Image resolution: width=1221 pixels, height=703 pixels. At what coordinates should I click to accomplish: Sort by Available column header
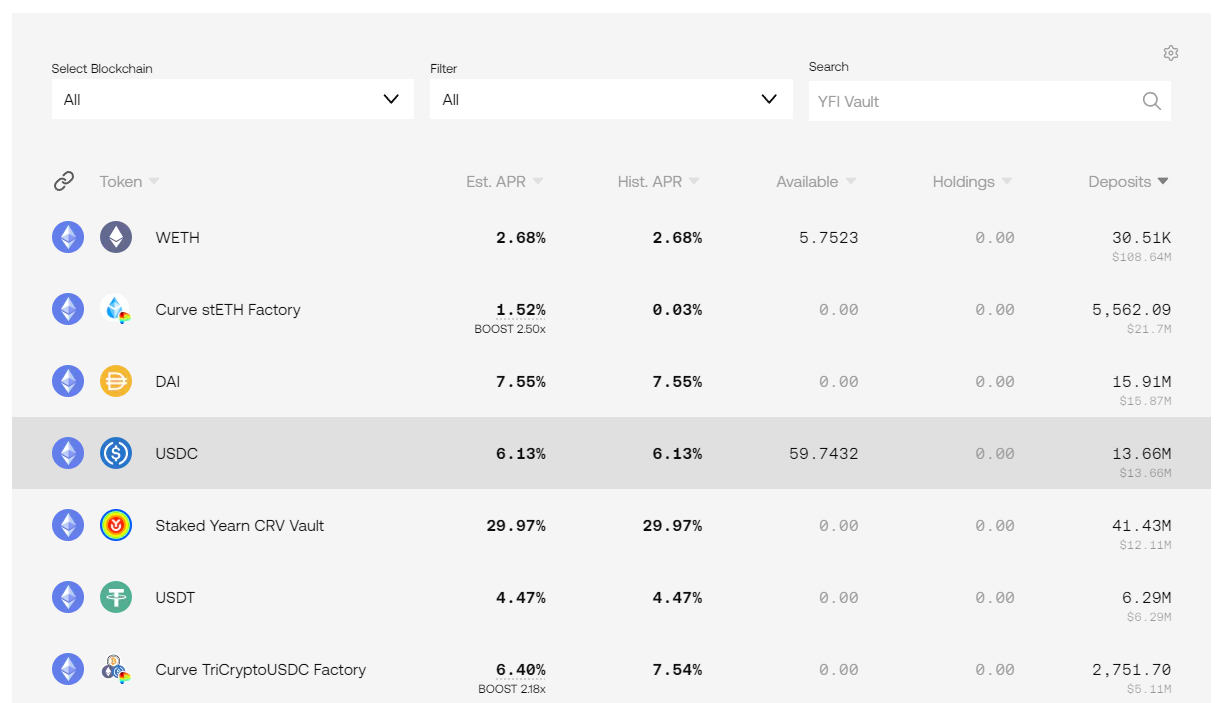(x=816, y=182)
